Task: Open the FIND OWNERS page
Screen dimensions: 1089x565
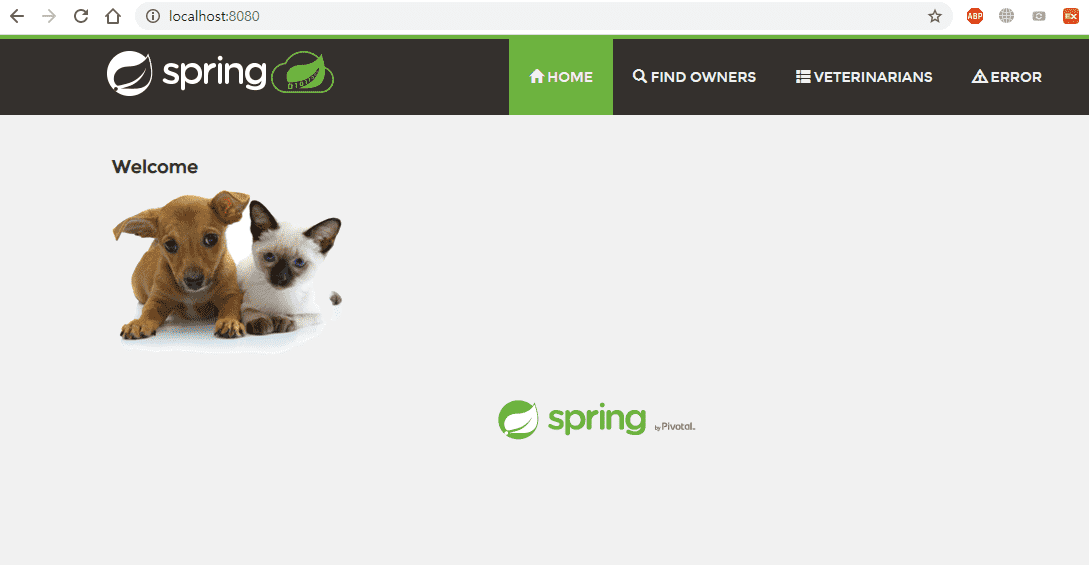Action: click(695, 77)
